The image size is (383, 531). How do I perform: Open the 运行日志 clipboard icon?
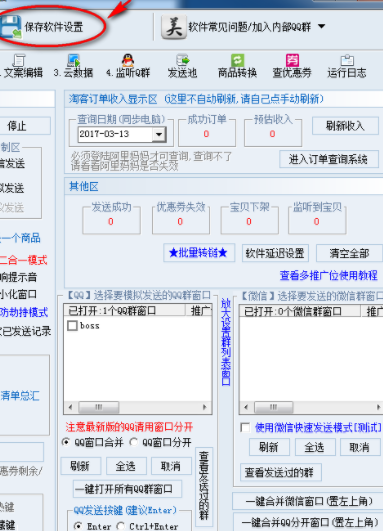[347, 60]
